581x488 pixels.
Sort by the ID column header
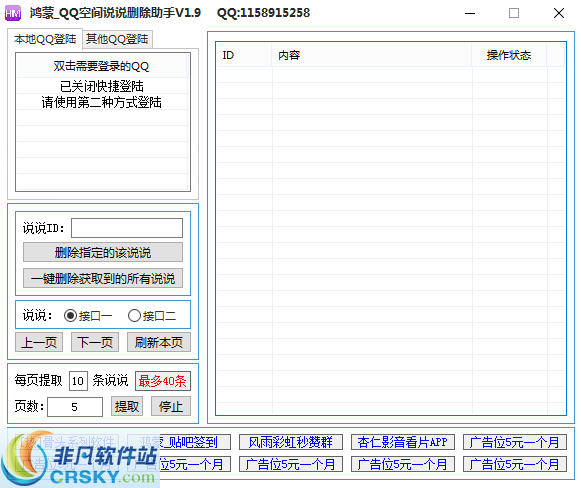[244, 55]
